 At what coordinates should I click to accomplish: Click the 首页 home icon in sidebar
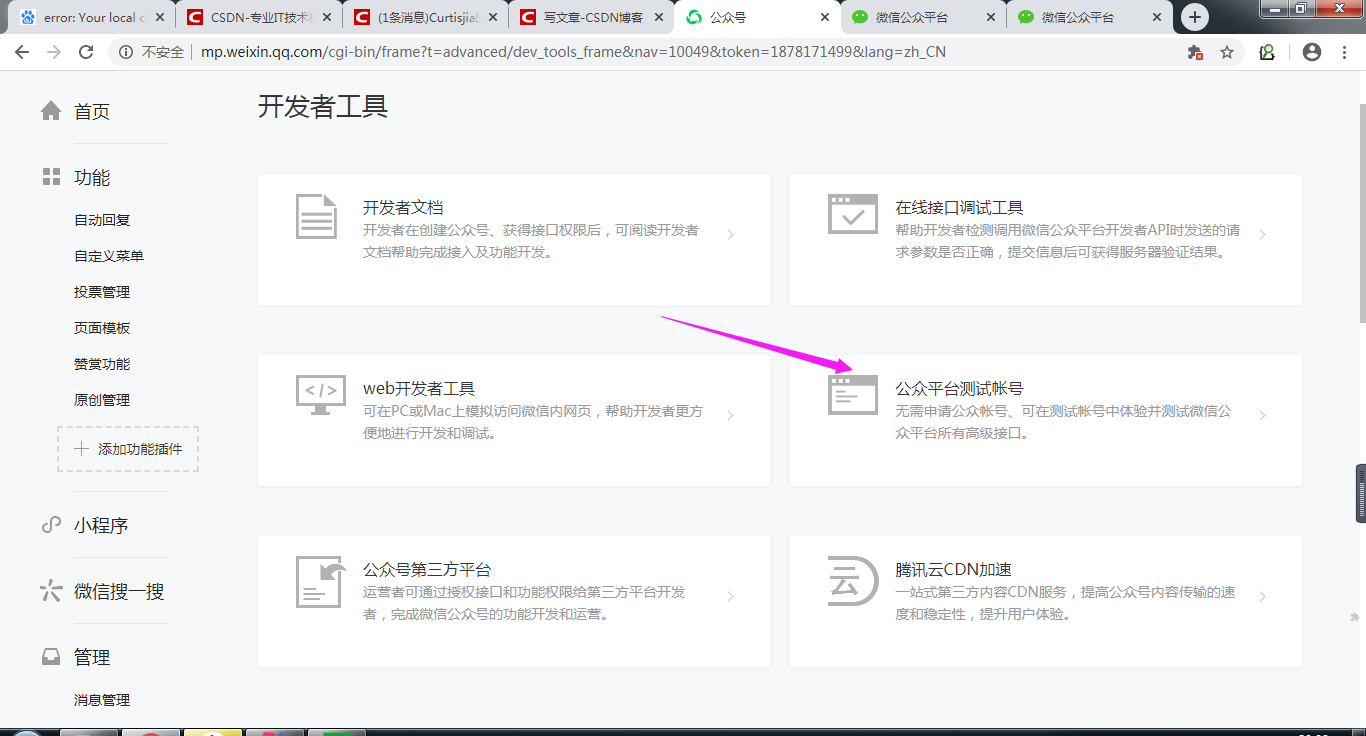pos(51,111)
